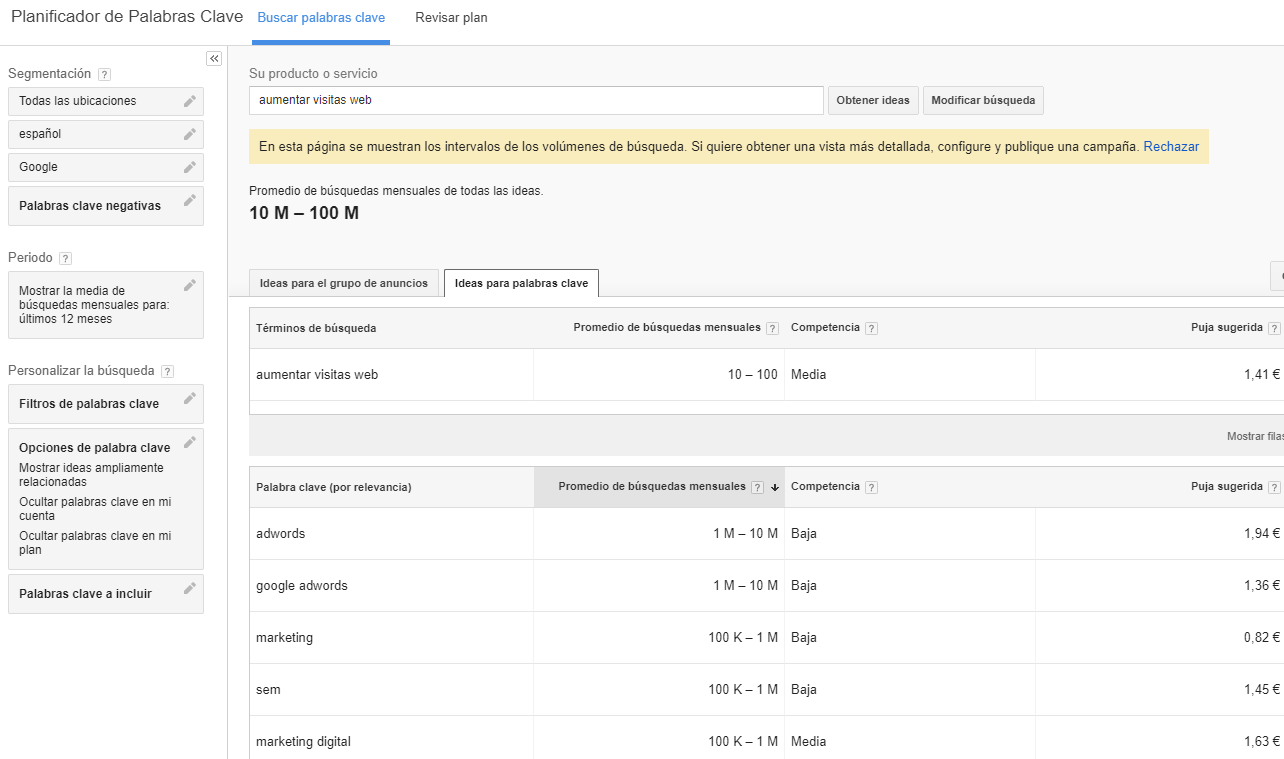Open help icon next to Segmentación
This screenshot has width=1284, height=759.
[105, 74]
